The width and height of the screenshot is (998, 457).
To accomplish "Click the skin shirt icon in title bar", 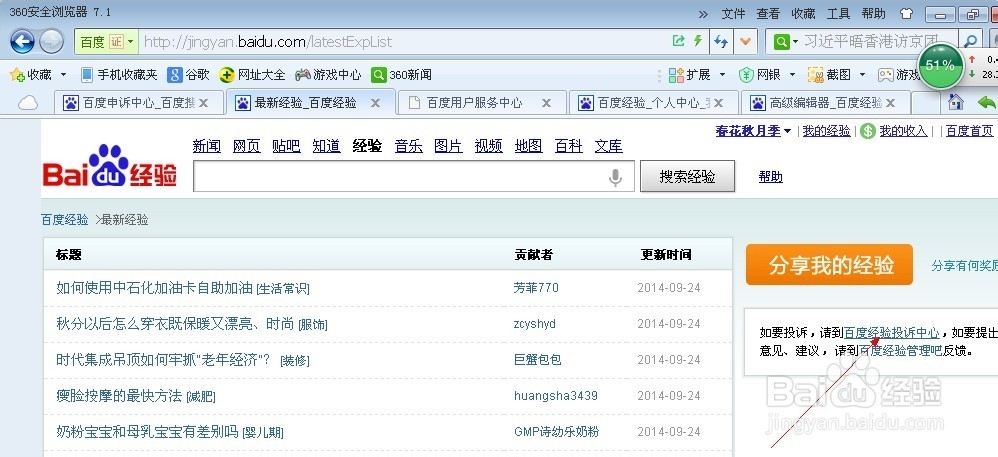I will pyautogui.click(x=906, y=13).
